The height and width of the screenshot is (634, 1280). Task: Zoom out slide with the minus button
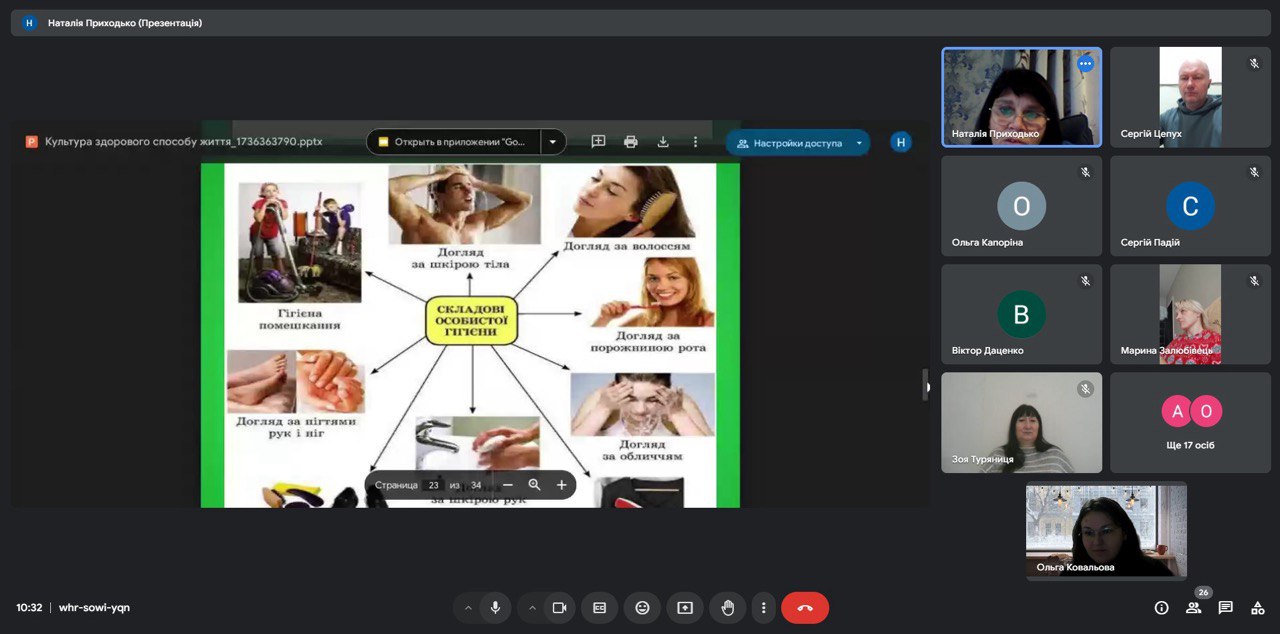coord(508,485)
